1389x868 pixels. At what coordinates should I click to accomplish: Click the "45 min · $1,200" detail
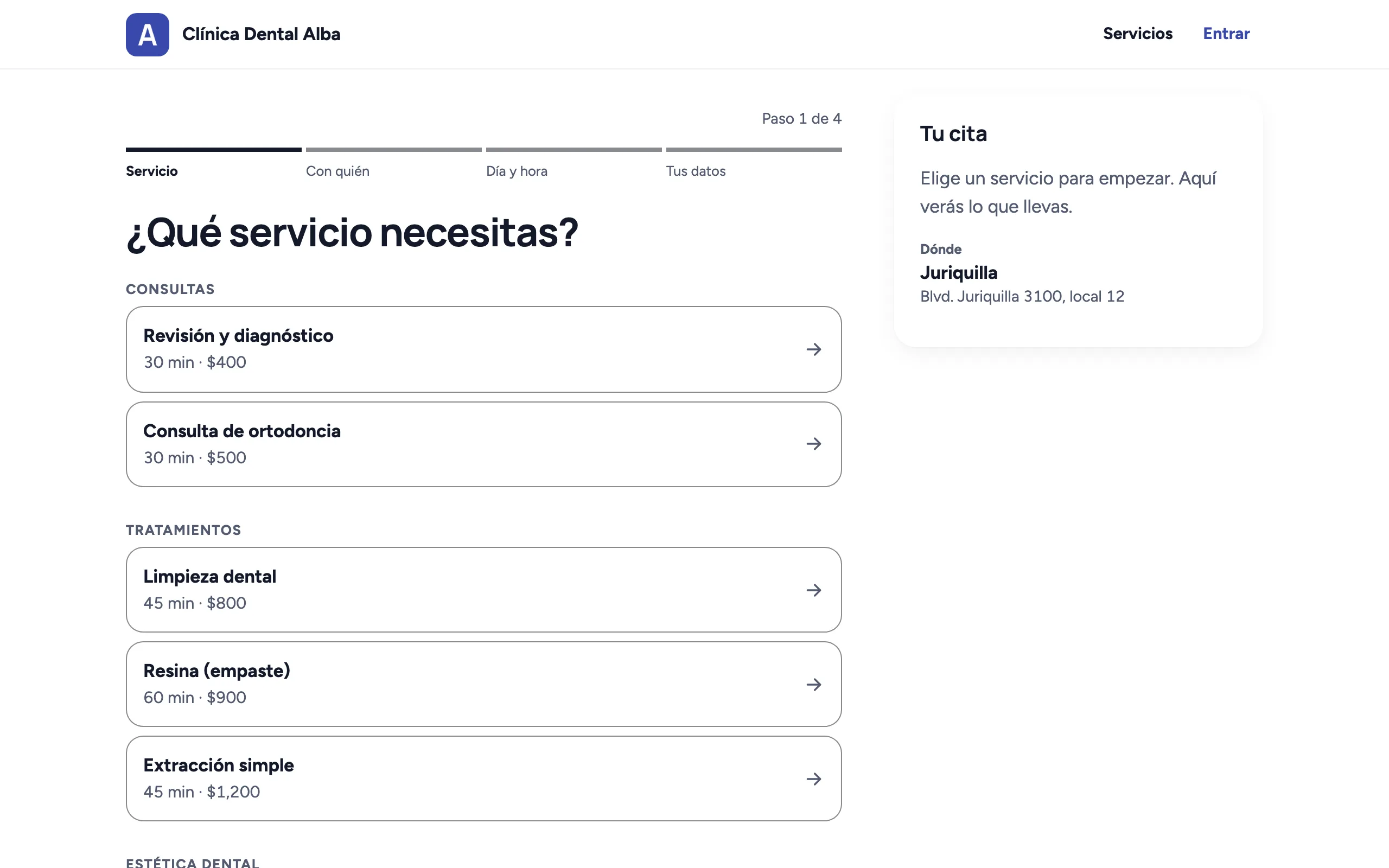tap(201, 792)
